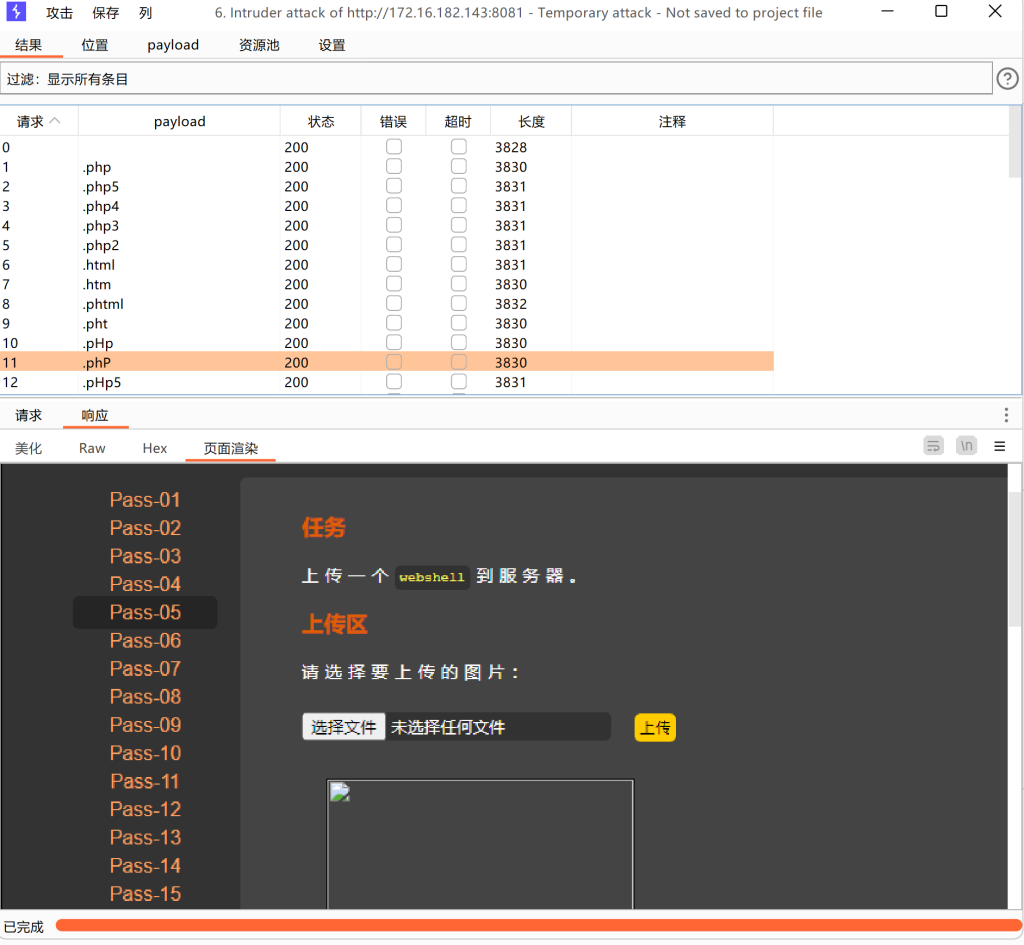Image resolution: width=1024 pixels, height=945 pixels.
Task: Open the Pass-03 link
Action: tap(145, 556)
